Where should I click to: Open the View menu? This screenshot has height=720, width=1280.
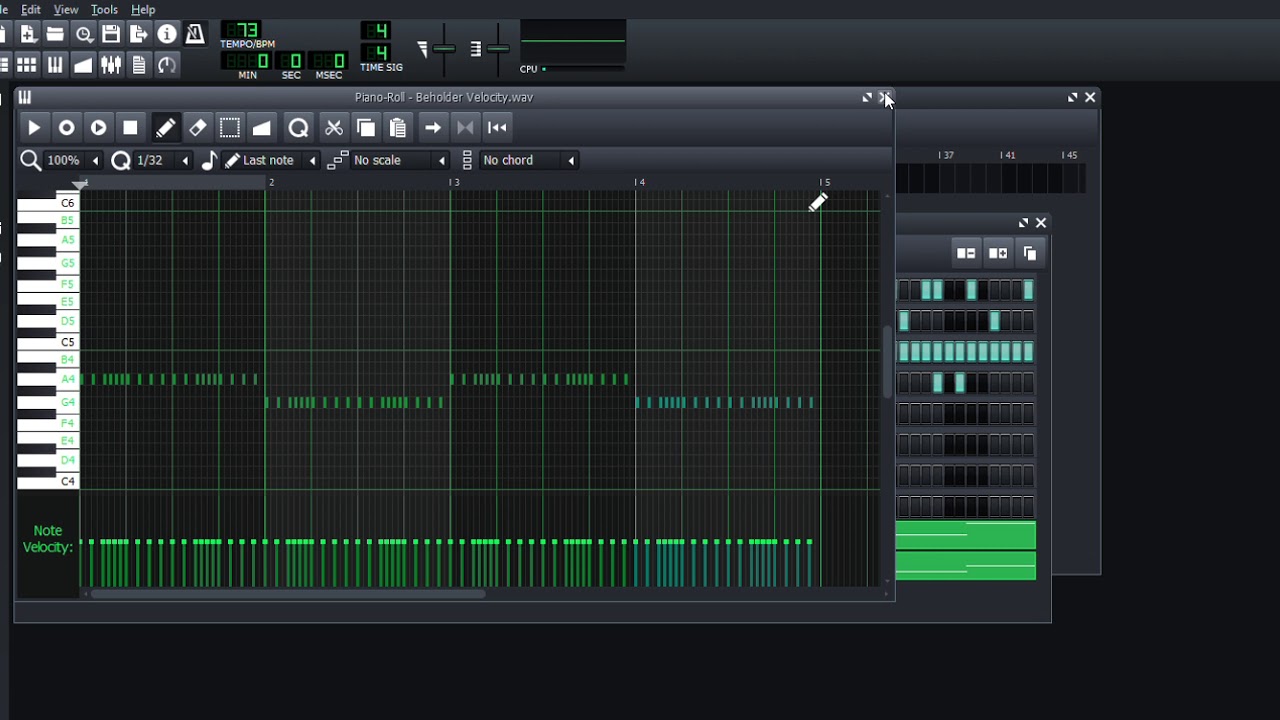pyautogui.click(x=66, y=10)
